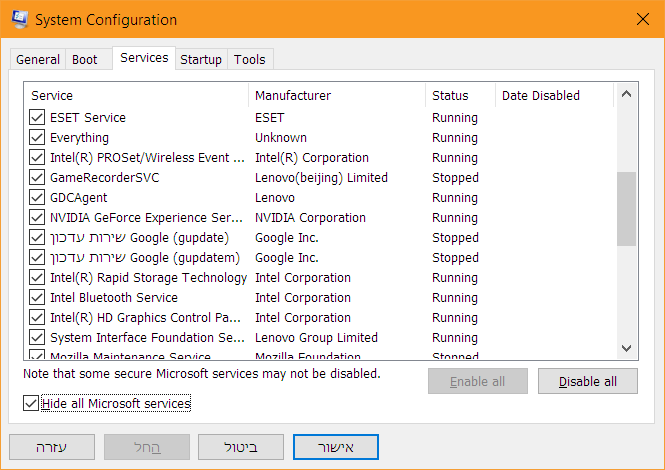Sort by the Manufacturer column header
This screenshot has width=665, height=470.
click(x=337, y=95)
